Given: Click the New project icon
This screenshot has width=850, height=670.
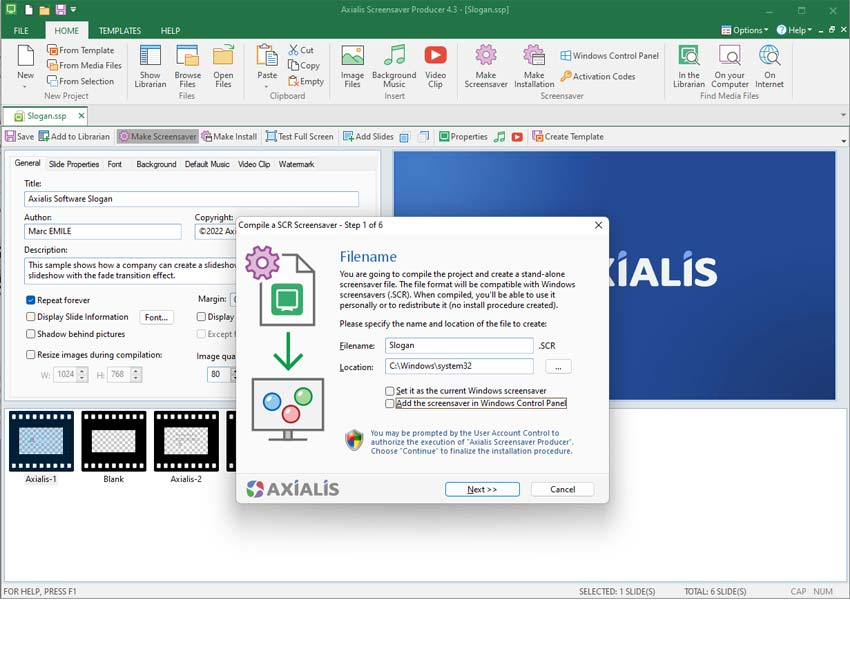Looking at the screenshot, I should coord(25,56).
